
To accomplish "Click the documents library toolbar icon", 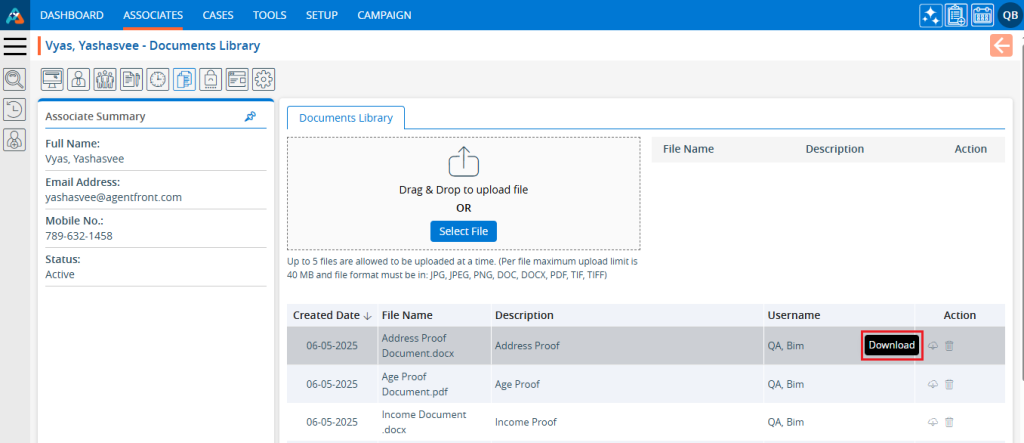I will (x=184, y=79).
